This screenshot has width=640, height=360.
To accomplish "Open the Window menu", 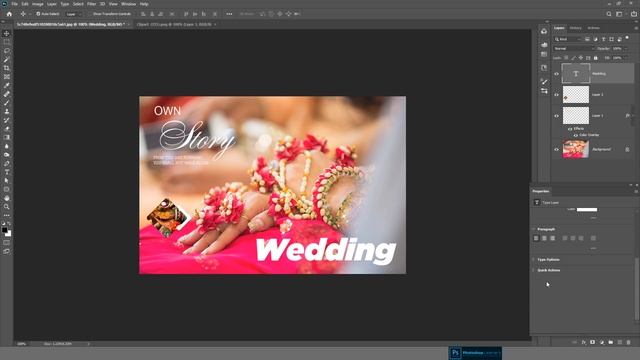I will tap(128, 4).
